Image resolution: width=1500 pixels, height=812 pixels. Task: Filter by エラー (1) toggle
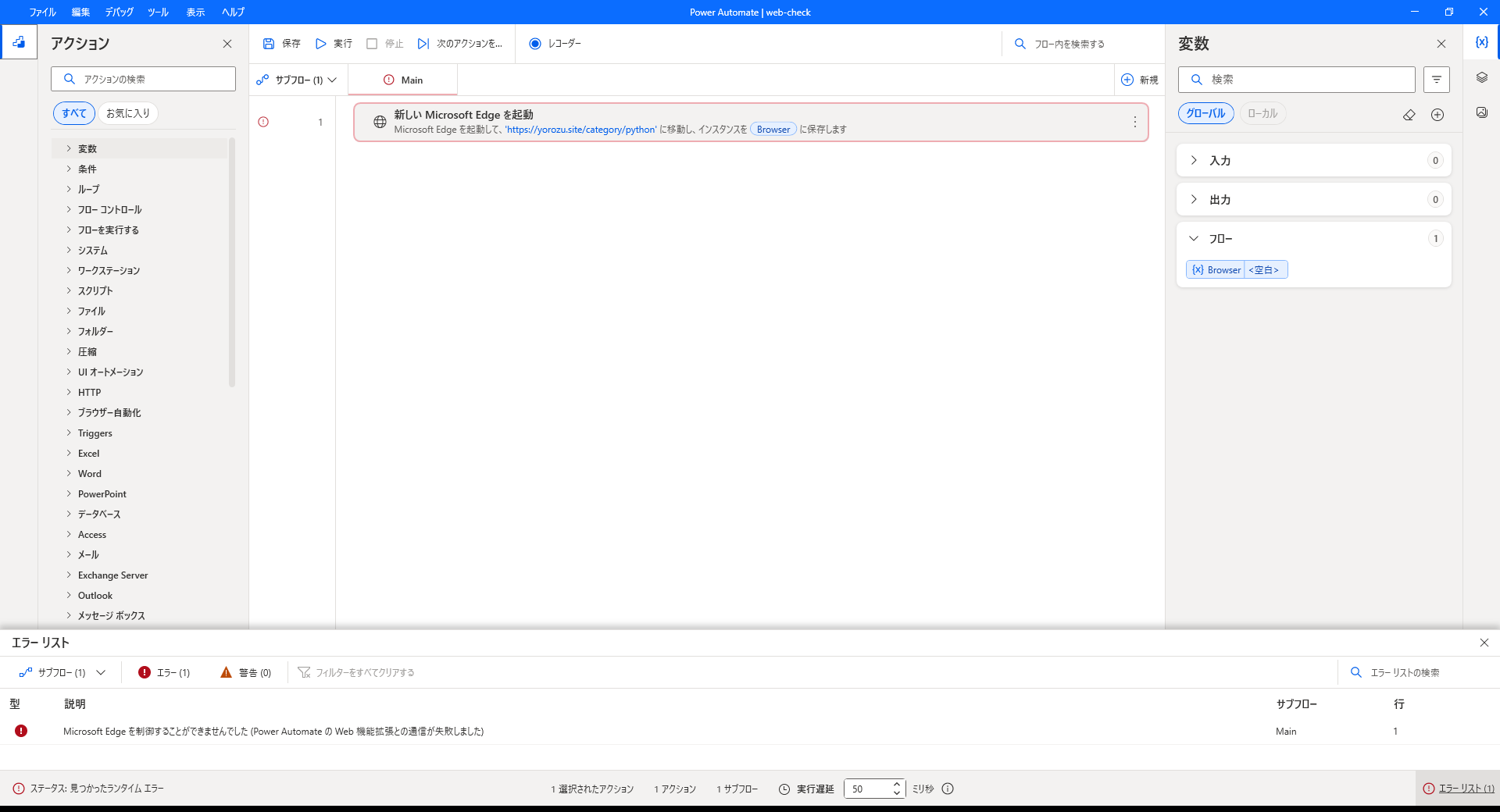pyautogui.click(x=164, y=672)
